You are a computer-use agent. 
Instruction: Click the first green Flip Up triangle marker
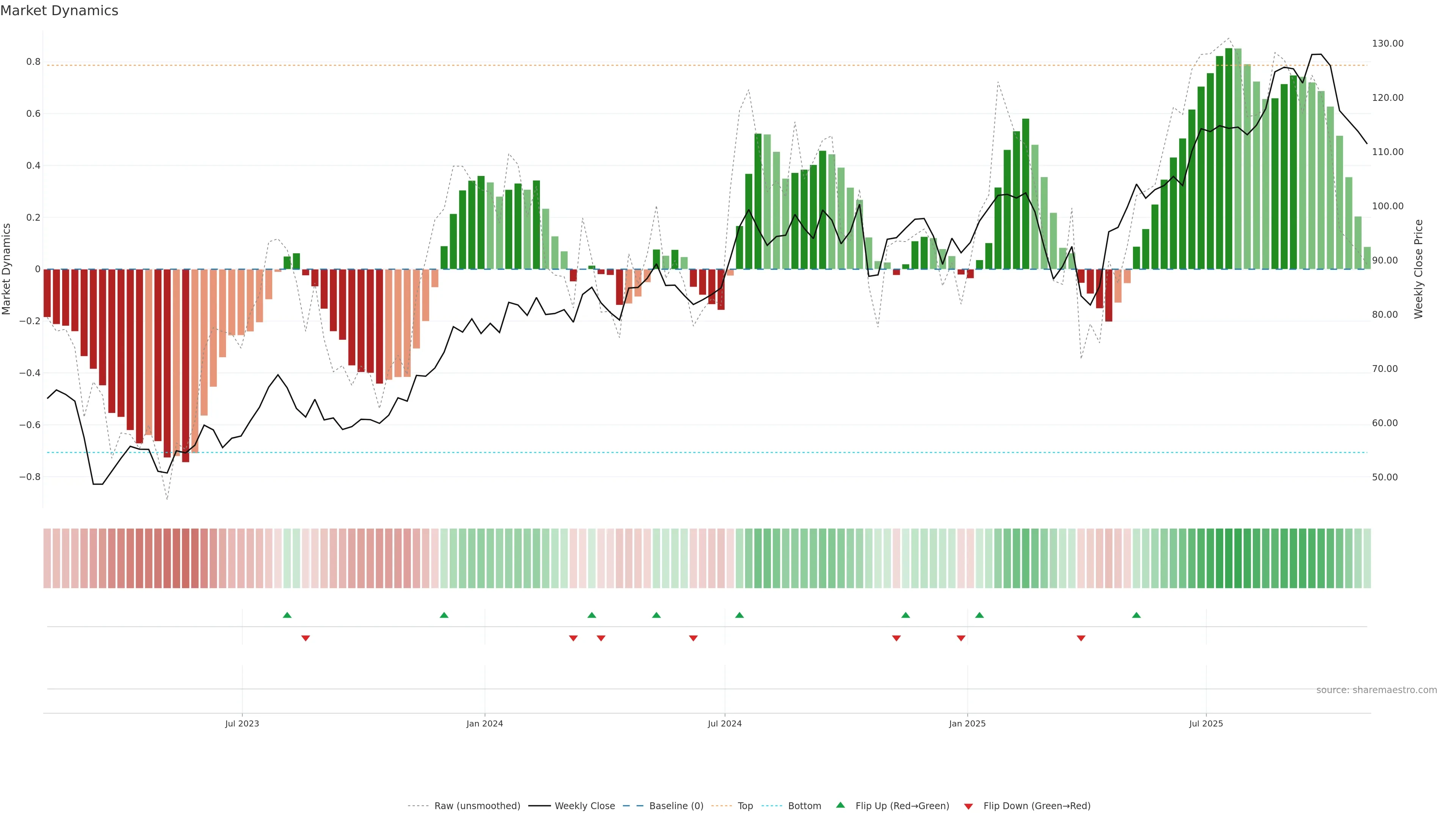coord(287,615)
